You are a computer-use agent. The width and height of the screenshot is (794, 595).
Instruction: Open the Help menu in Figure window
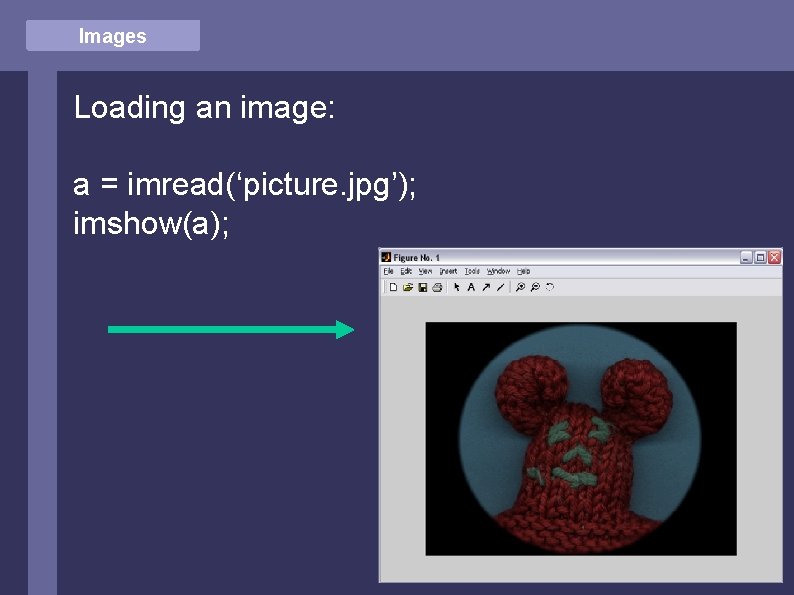(x=524, y=271)
